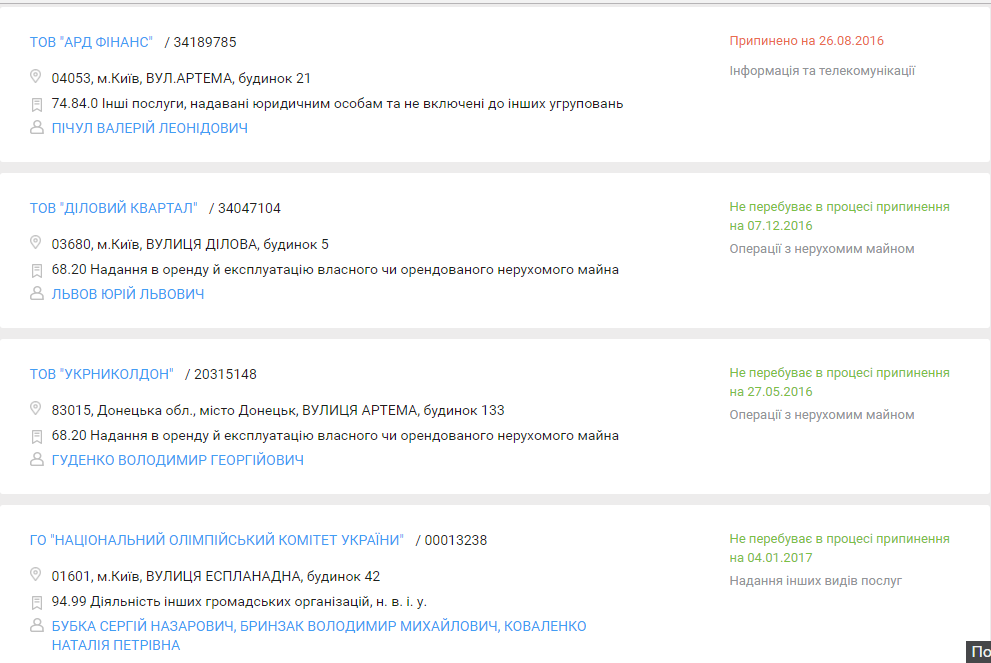This screenshot has width=991, height=663.
Task: Click location pin icon beside Вулиця Ділова address
Action: [36, 243]
